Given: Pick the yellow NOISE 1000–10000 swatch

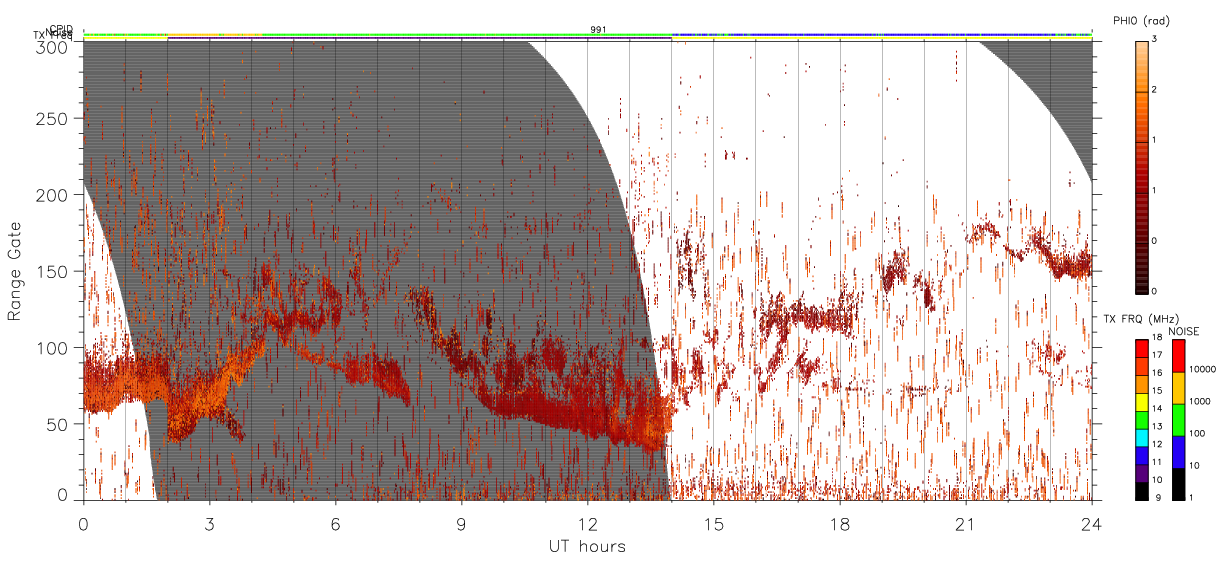Looking at the screenshot, I should click(1178, 387).
